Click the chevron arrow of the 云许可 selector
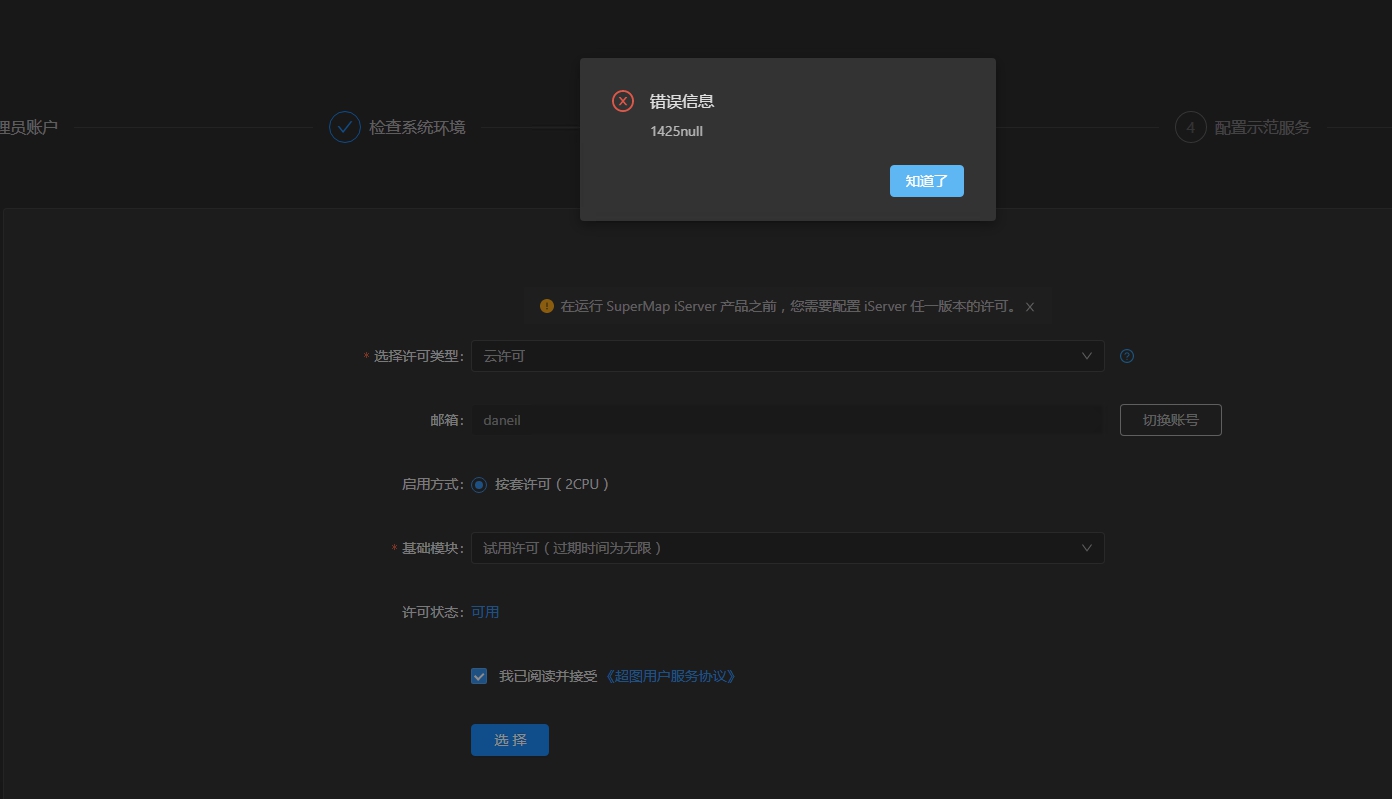Viewport: 1392px width, 799px height. click(x=1087, y=356)
